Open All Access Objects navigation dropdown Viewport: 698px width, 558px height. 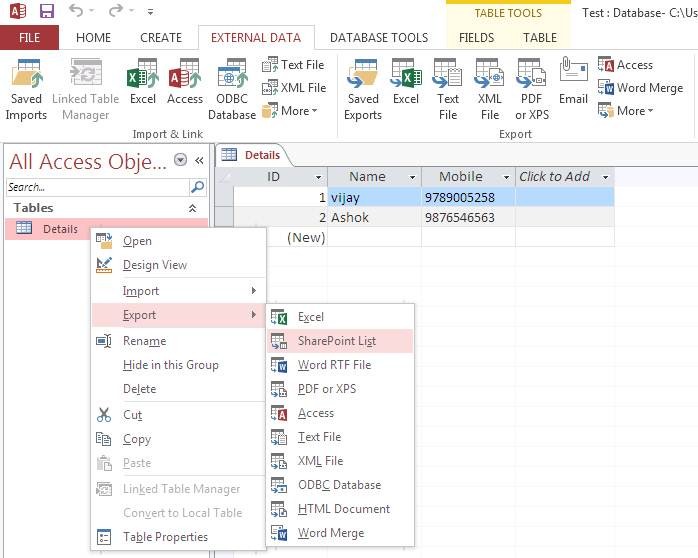(x=180, y=159)
